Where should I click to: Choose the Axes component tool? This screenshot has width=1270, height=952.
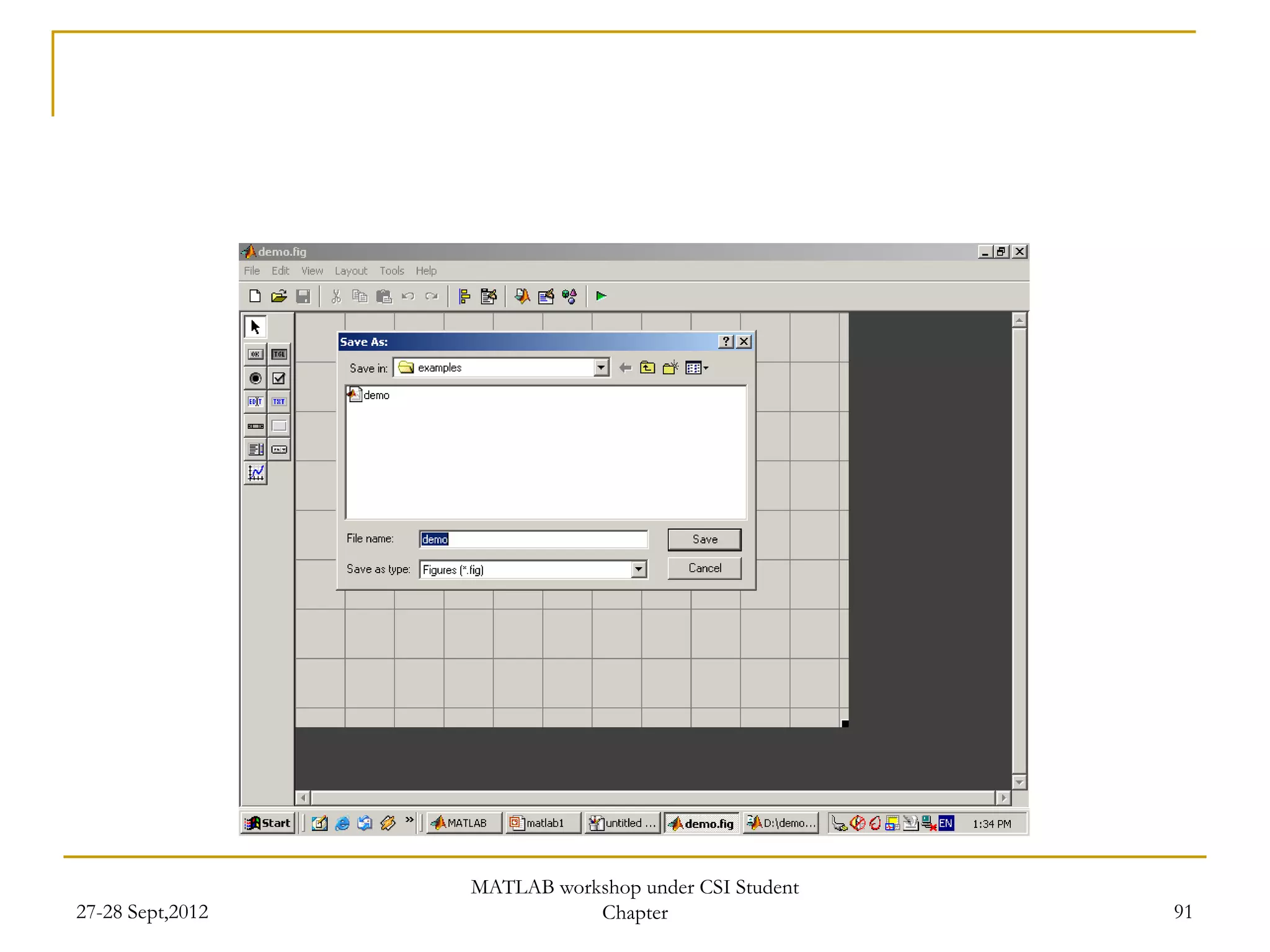[255, 474]
